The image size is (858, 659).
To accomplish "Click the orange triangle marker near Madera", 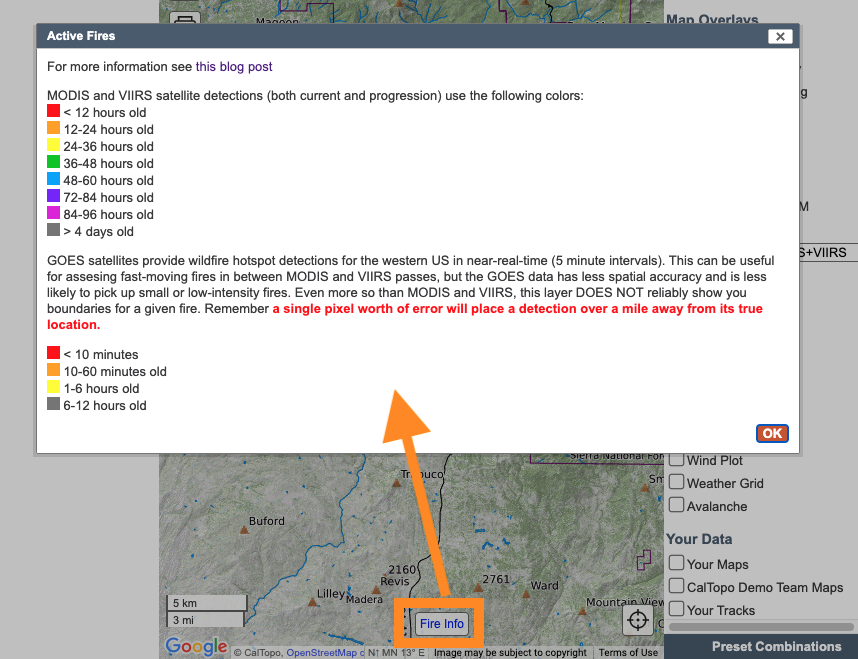I will 376,590.
